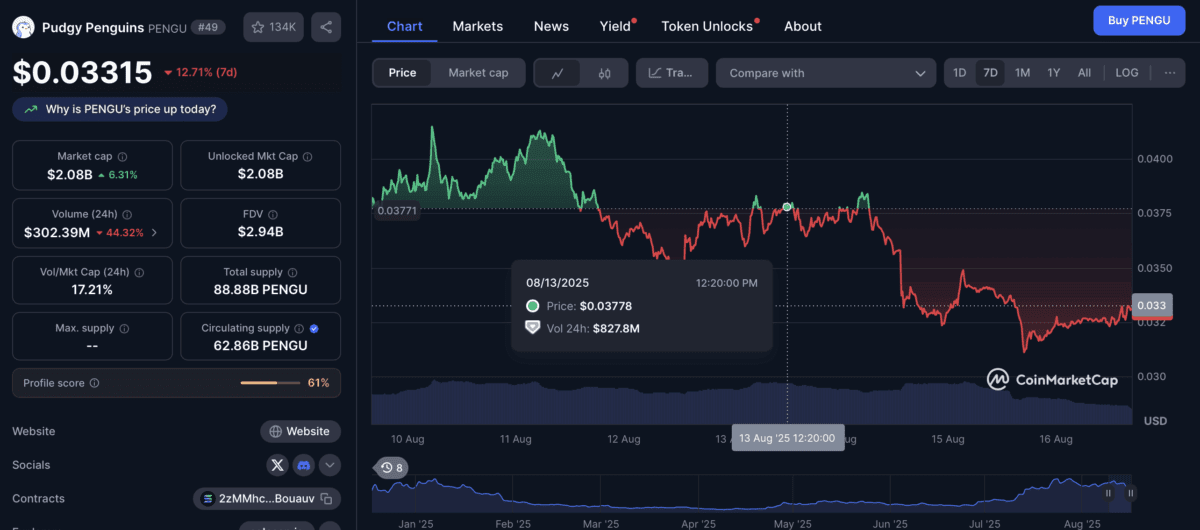Viewport: 1200px width, 530px height.
Task: Switch to the Markets tab
Action: [477, 26]
